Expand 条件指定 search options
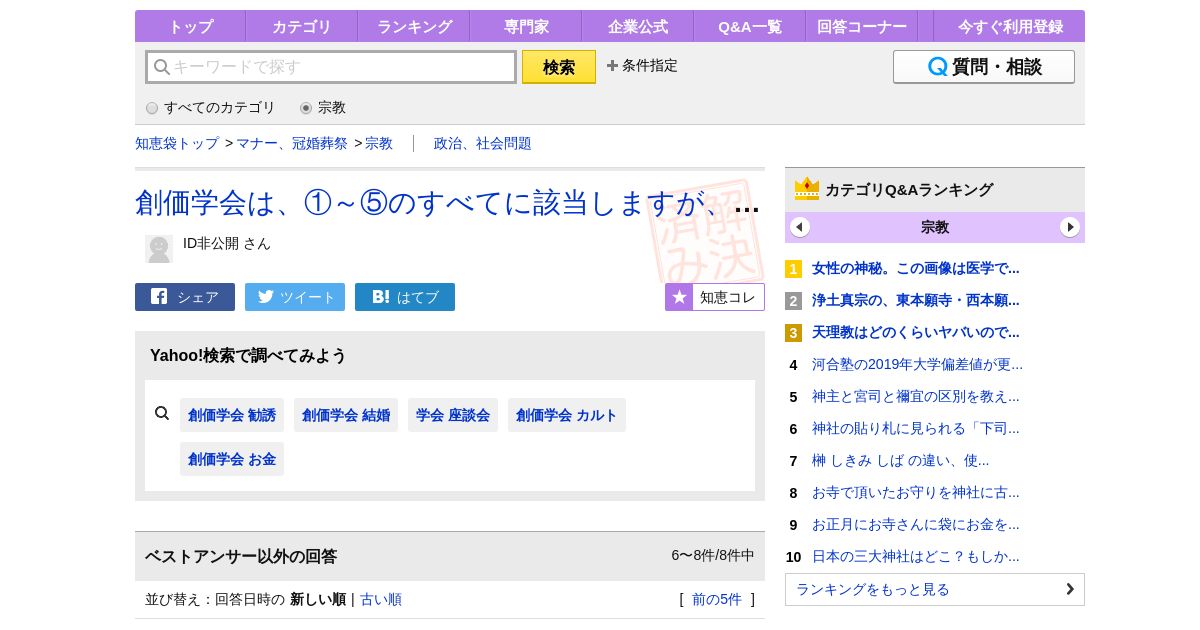Image resolution: width=1200 pixels, height=630 pixels. pyautogui.click(x=642, y=66)
